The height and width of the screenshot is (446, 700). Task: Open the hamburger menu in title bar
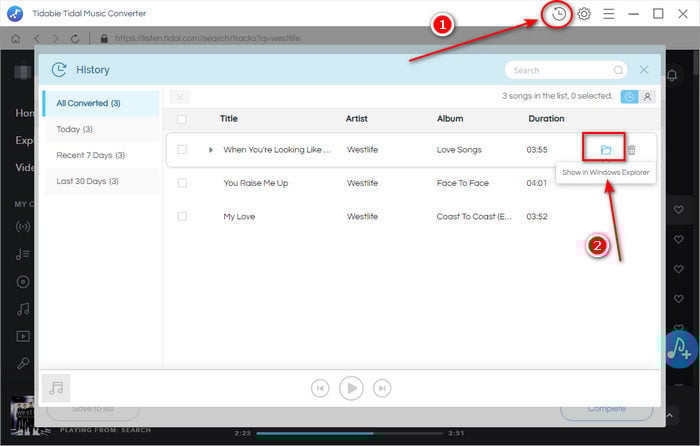(608, 14)
